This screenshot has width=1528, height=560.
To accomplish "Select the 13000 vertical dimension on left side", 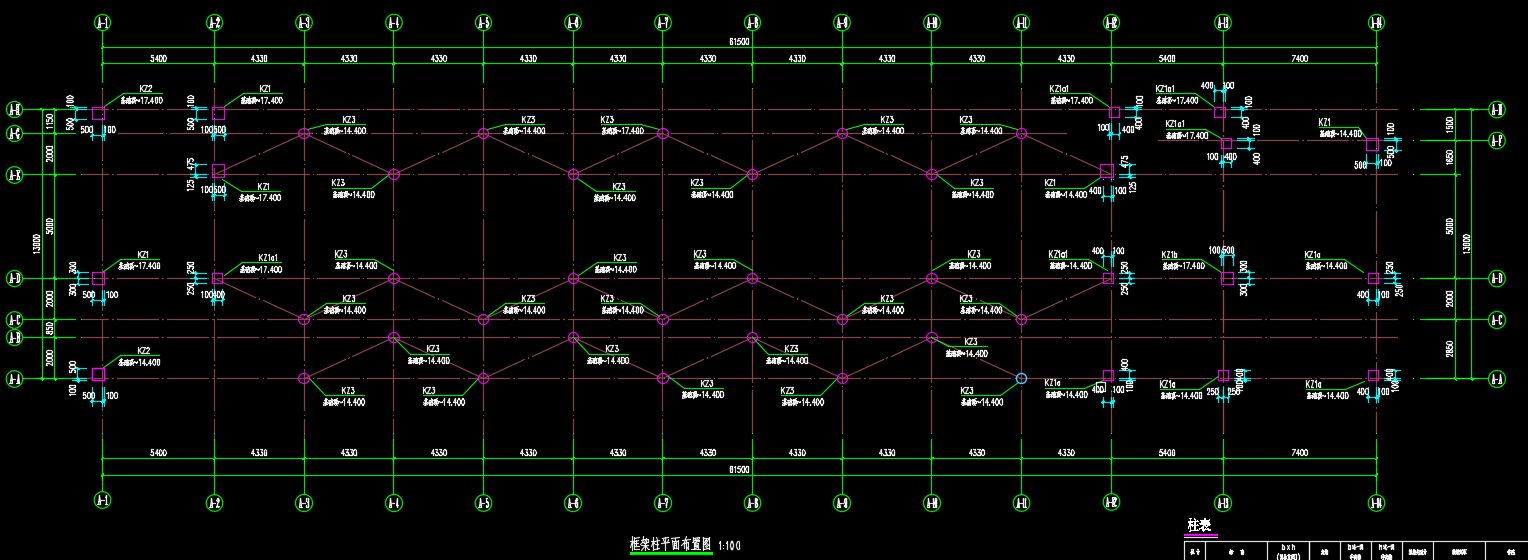I will (x=36, y=243).
